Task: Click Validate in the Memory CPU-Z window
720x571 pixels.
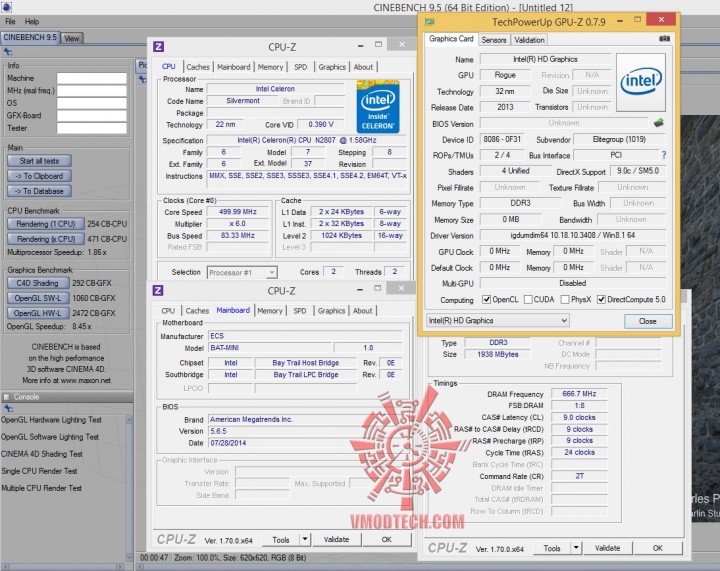Action: 607,548
